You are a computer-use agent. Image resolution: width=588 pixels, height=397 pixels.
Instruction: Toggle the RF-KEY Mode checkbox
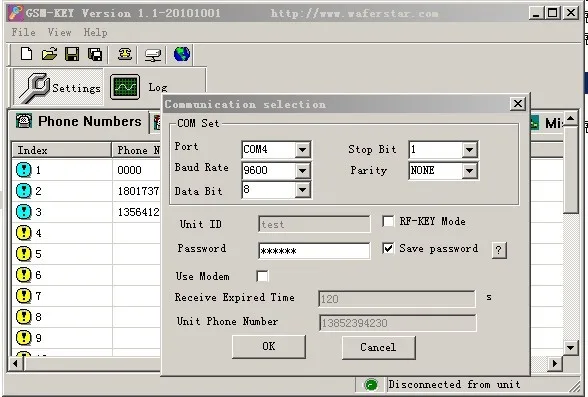click(x=388, y=221)
